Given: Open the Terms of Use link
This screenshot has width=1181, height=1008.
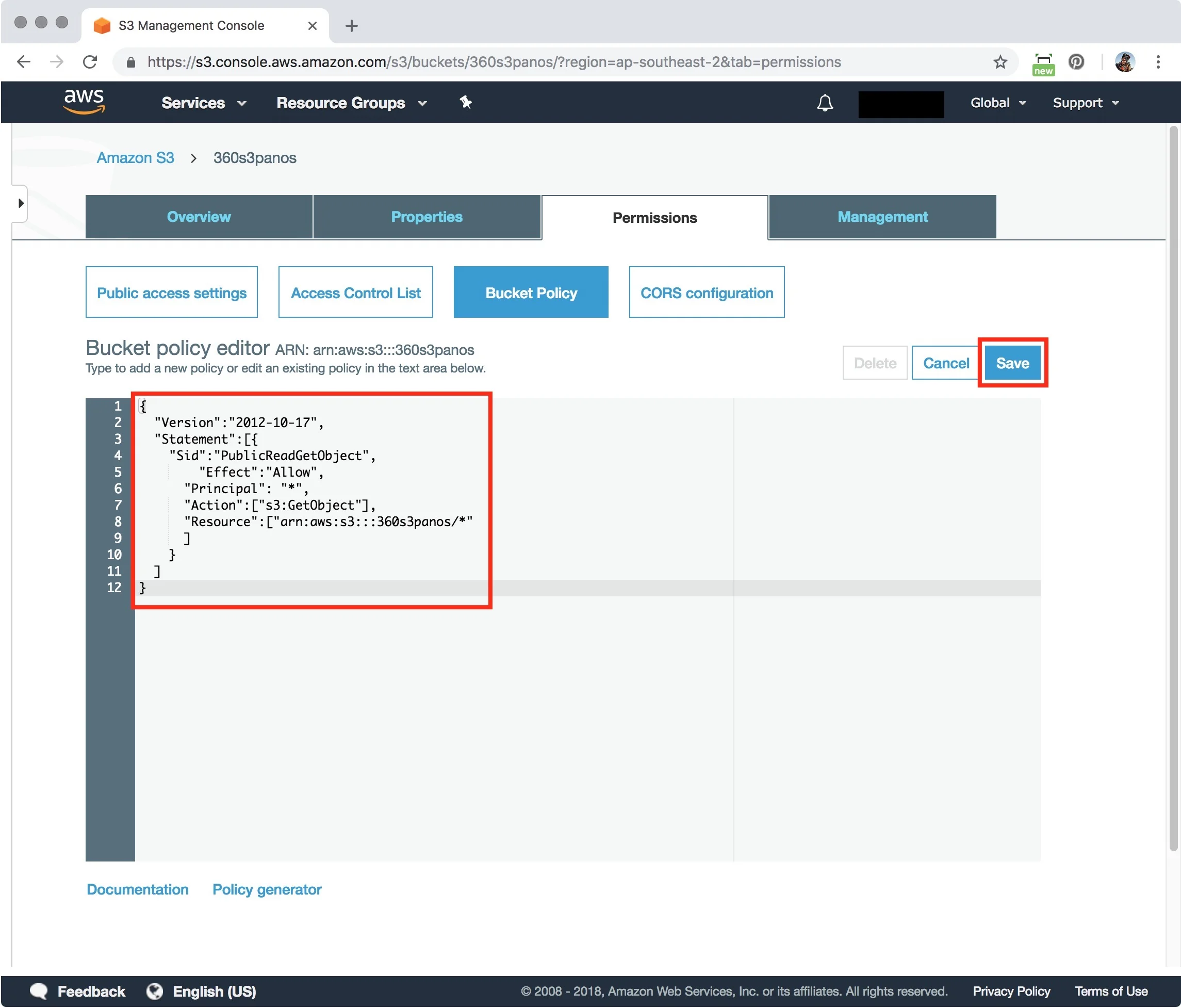Looking at the screenshot, I should pos(1111,991).
